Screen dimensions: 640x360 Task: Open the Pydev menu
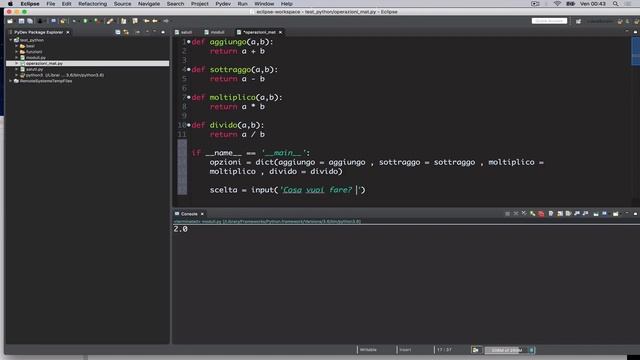[x=223, y=4]
